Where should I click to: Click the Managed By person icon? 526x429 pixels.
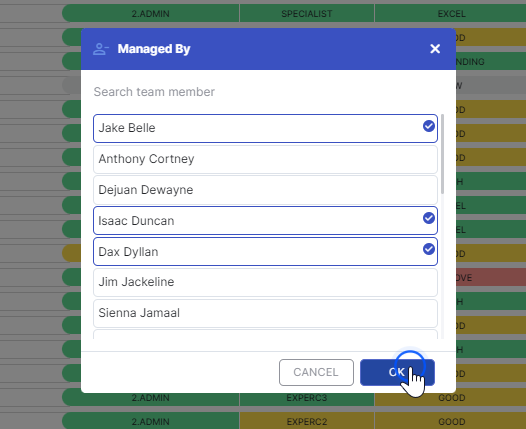(101, 49)
